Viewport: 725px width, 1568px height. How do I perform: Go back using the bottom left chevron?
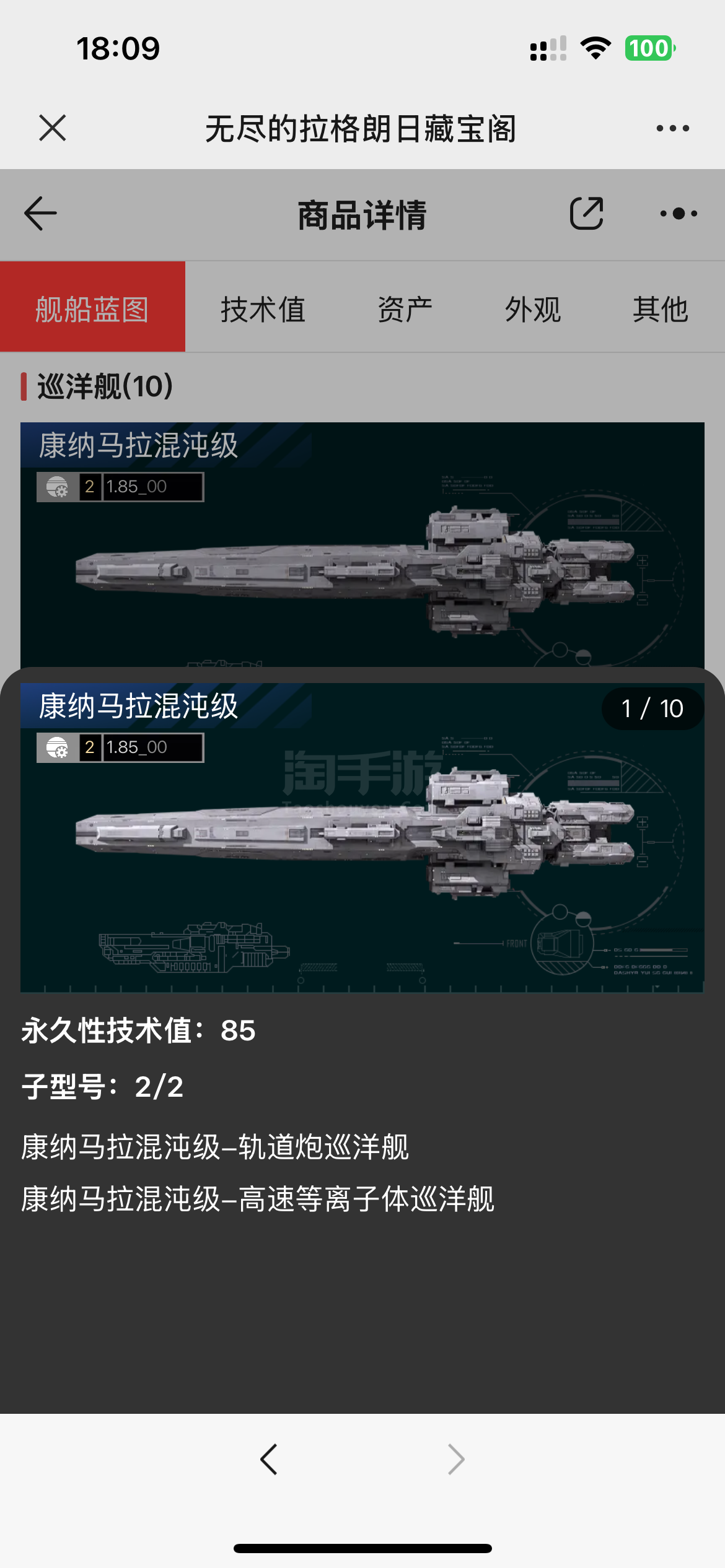coord(269,1460)
